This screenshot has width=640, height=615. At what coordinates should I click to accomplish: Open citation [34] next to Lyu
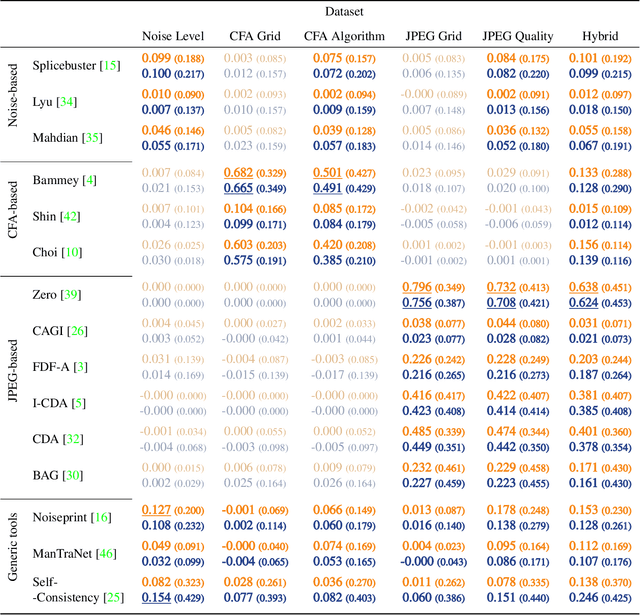point(67,102)
